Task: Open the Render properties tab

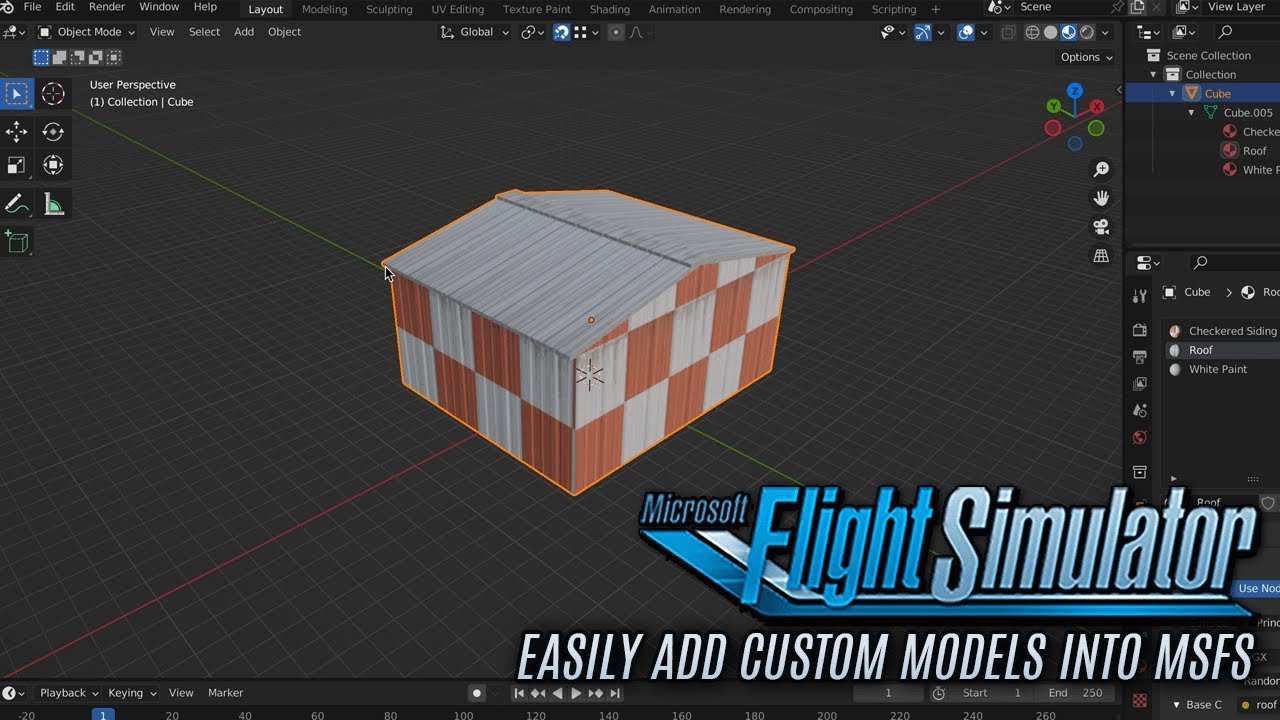Action: pos(1139,330)
